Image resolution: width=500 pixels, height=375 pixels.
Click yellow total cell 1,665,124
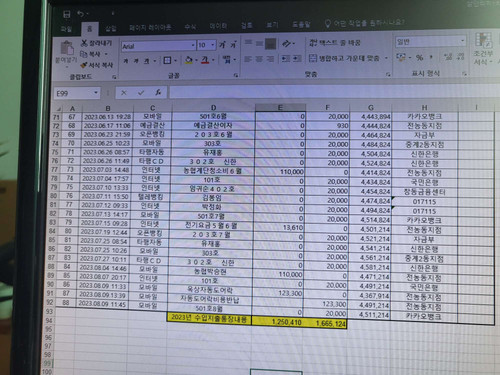325,323
